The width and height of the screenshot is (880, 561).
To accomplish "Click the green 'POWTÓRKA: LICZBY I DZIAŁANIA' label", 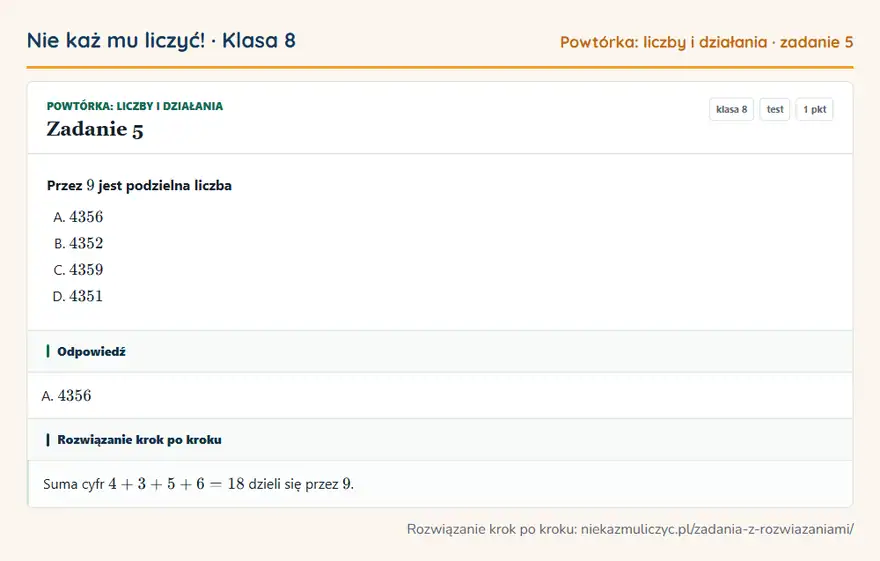I will pyautogui.click(x=135, y=106).
